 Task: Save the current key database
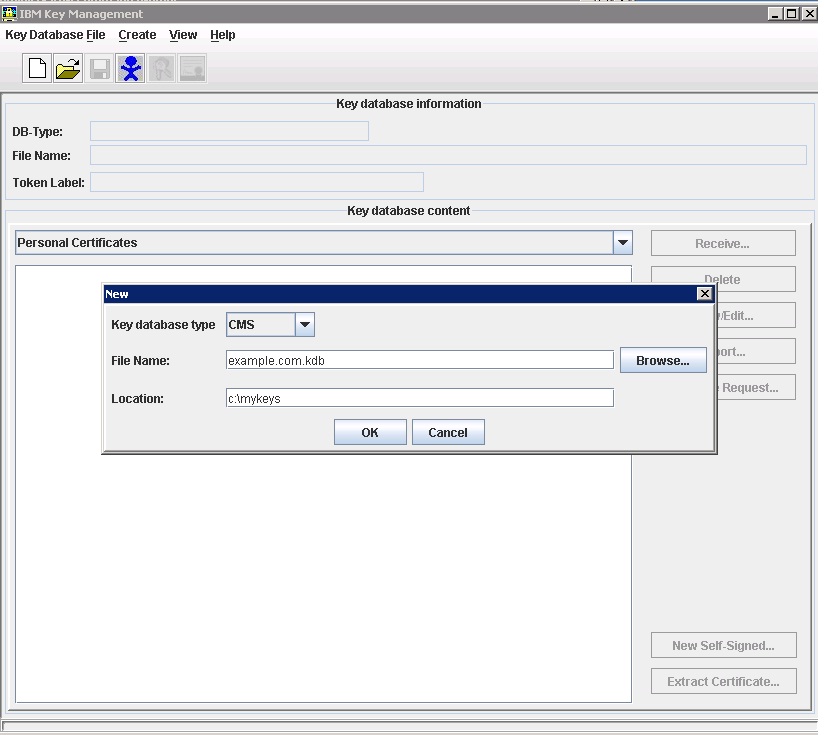[99, 67]
